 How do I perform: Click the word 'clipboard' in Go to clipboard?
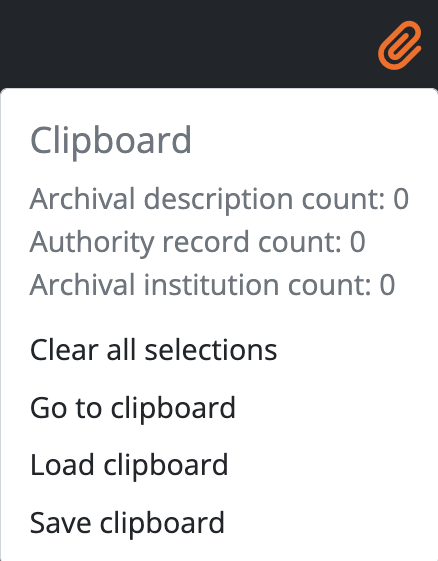pos(173,409)
